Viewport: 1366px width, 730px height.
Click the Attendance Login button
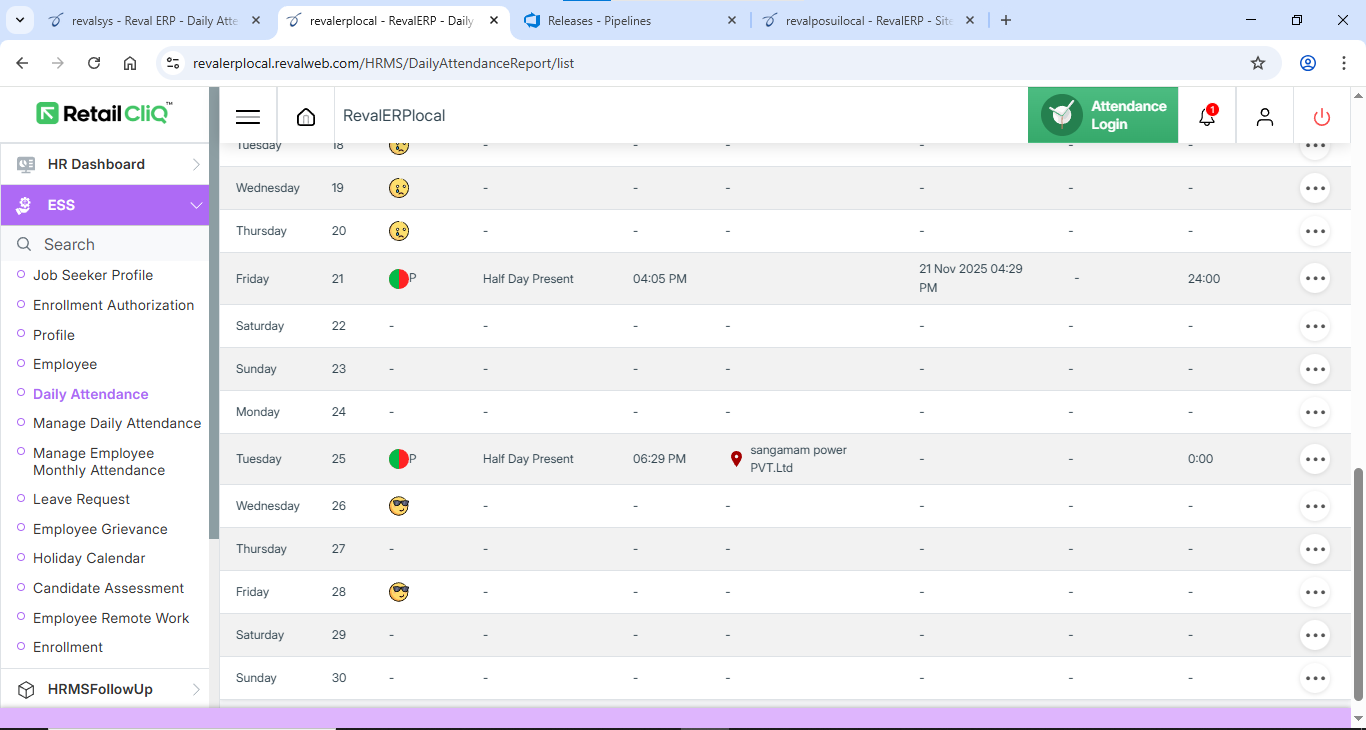point(1103,115)
